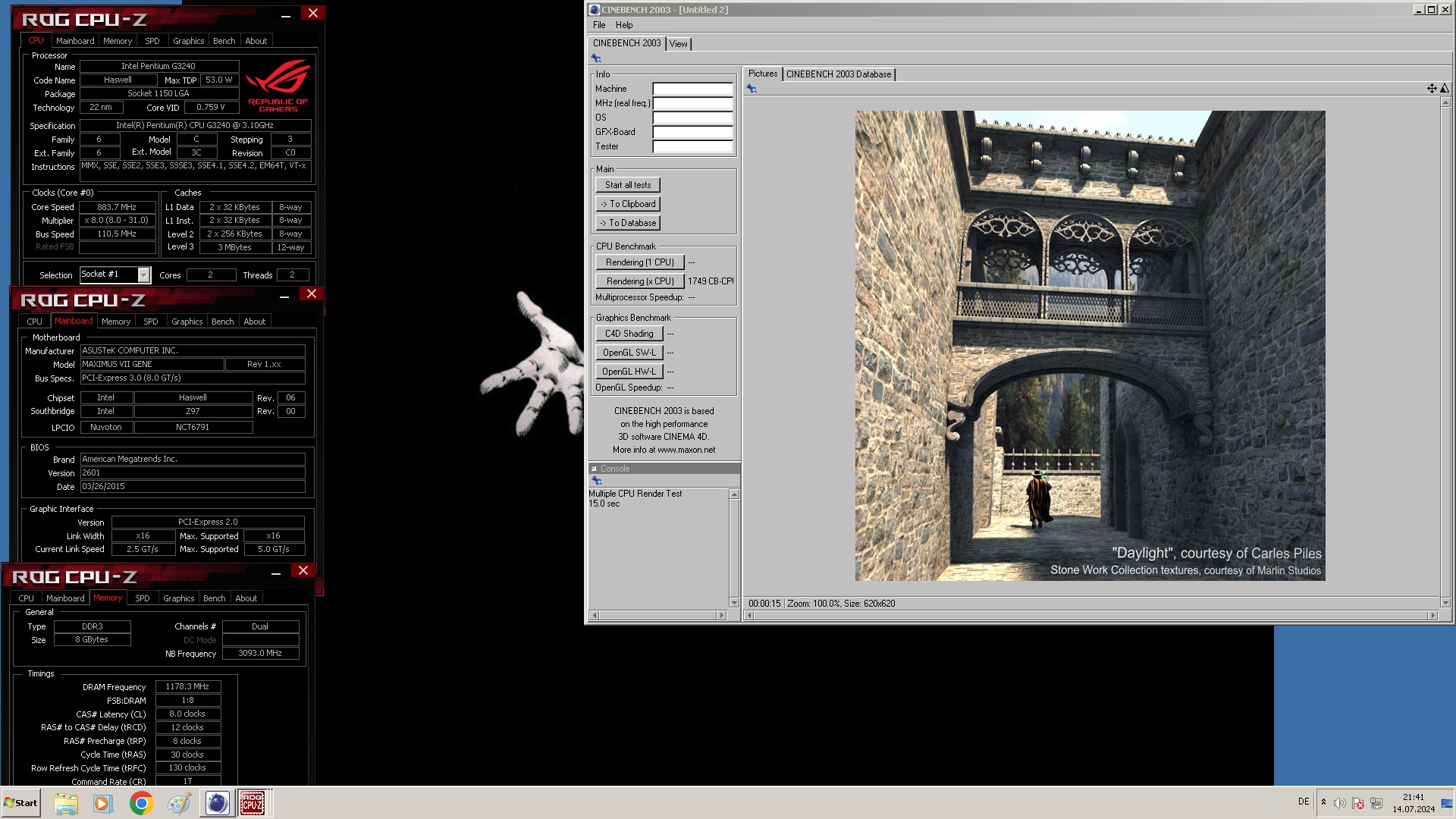The width and height of the screenshot is (1456, 819).
Task: Click picture viewer horizontal scrollbar left arrow
Action: 749,615
